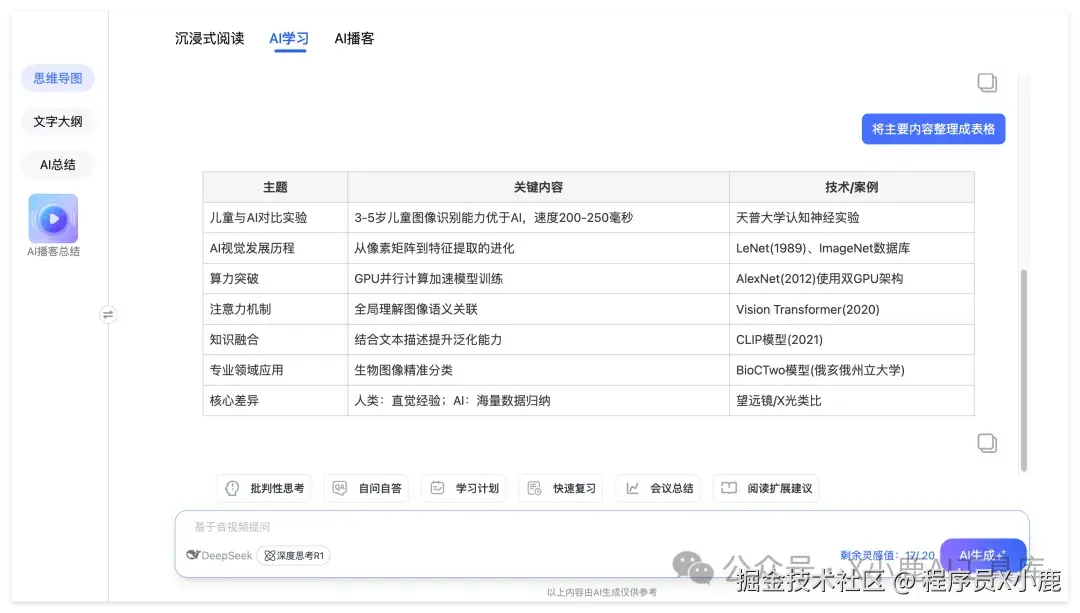Play the AI播客总结 podcast icon
This screenshot has height=613, width=1080.
click(x=52, y=218)
